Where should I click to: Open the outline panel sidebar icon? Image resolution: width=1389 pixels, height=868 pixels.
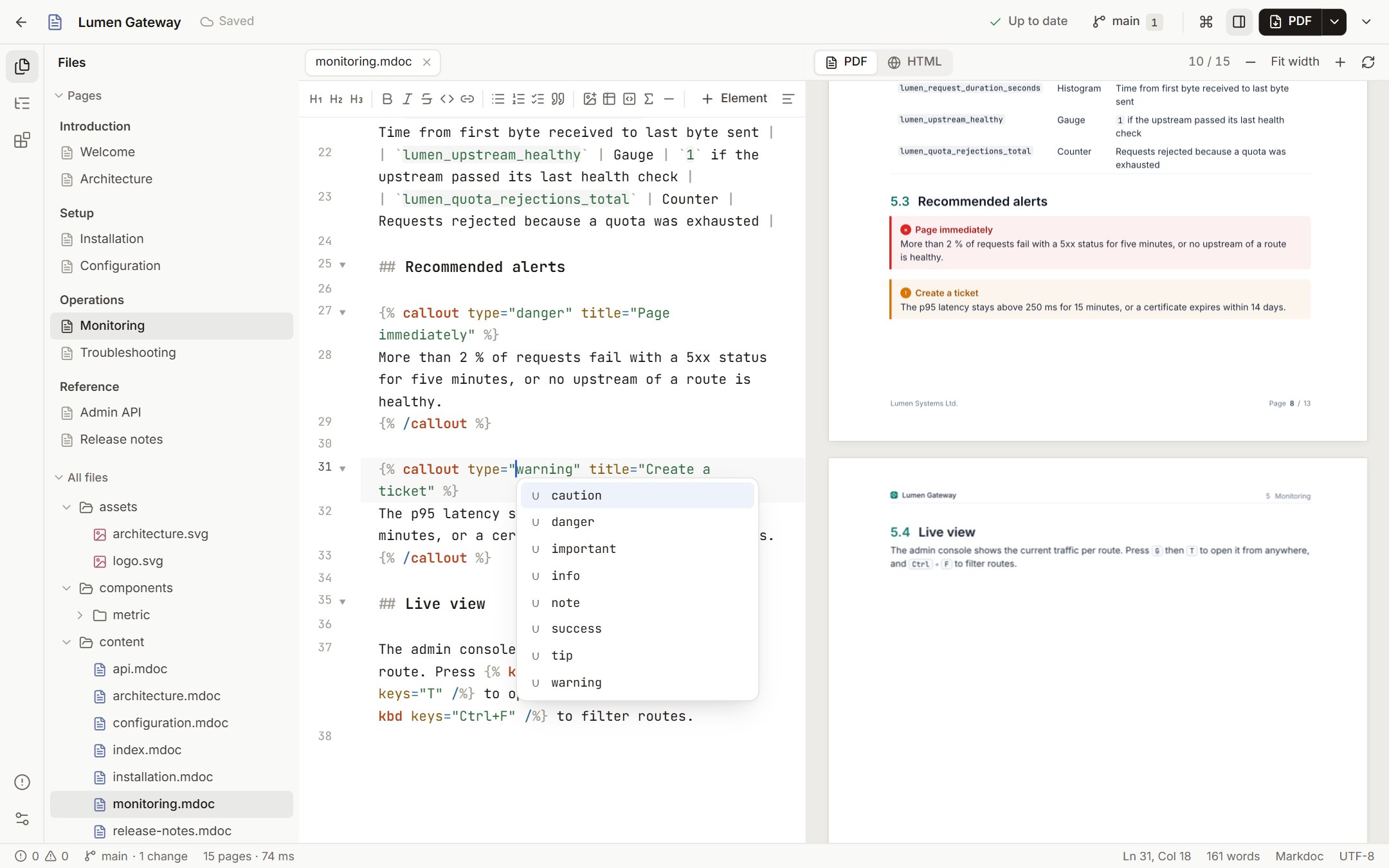tap(22, 103)
